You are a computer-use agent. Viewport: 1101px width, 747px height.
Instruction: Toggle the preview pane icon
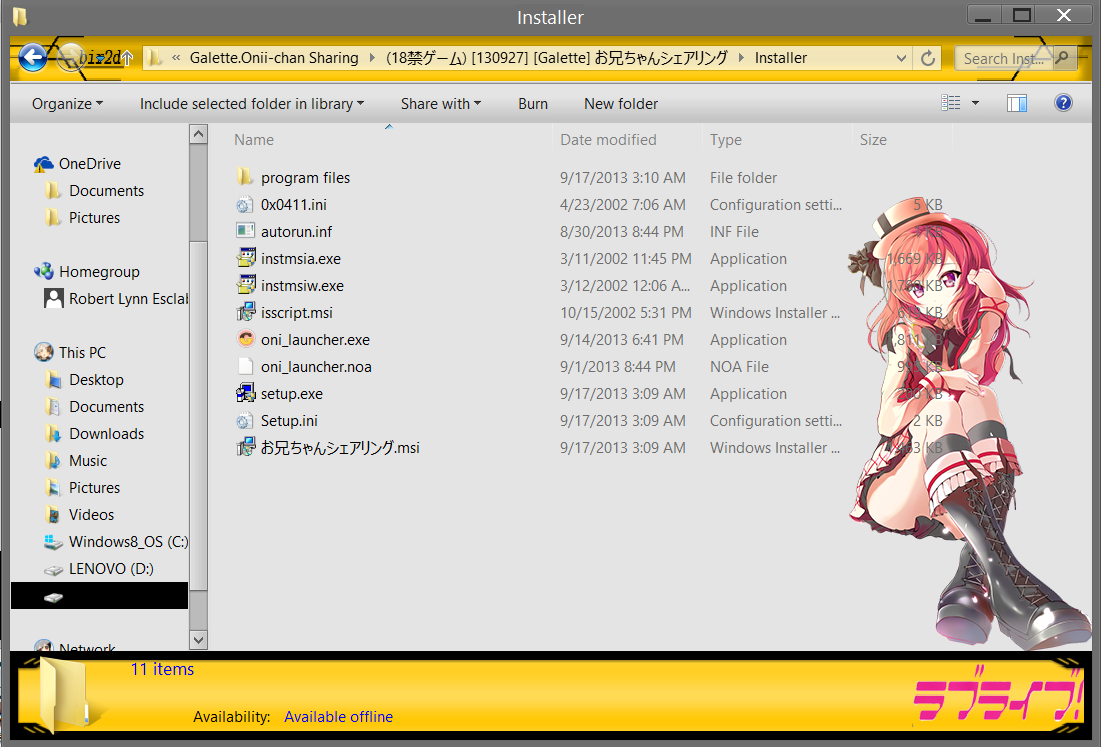pyautogui.click(x=1017, y=103)
